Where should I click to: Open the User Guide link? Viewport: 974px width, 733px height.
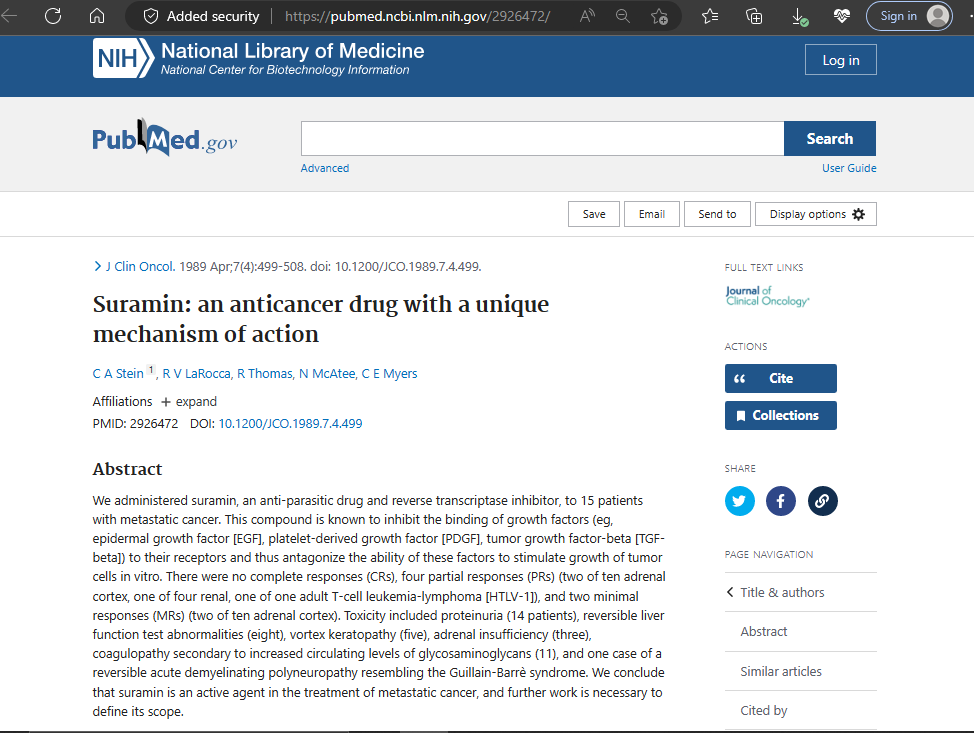pos(849,168)
